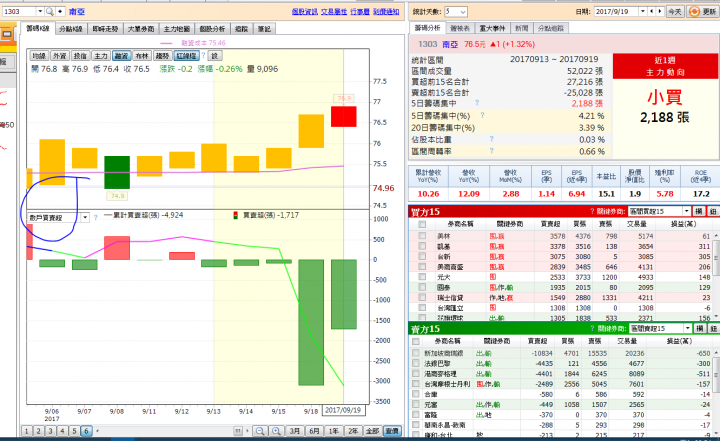The width and height of the screenshot is (720, 441).
Task: Click the next day arrow next to date
Action: [660, 11]
